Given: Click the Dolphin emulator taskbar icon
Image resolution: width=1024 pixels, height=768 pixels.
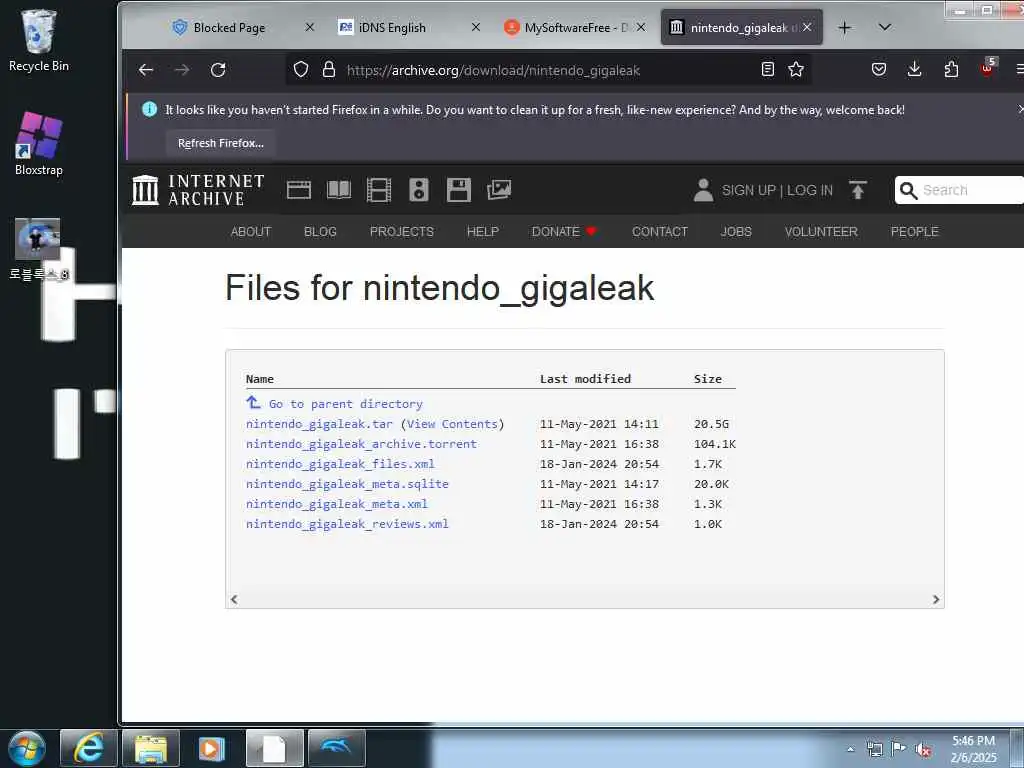Looking at the screenshot, I should point(336,748).
